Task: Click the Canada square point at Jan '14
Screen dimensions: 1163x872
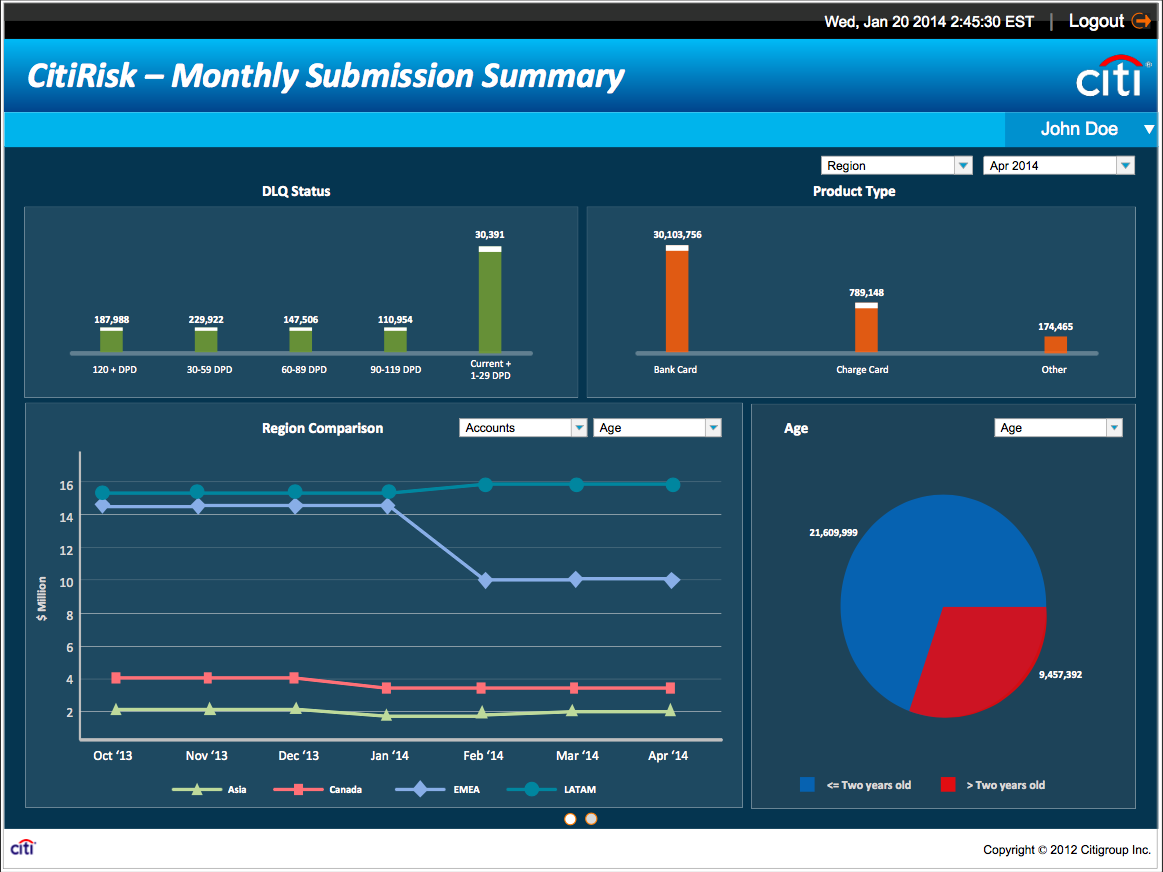Action: [x=386, y=688]
